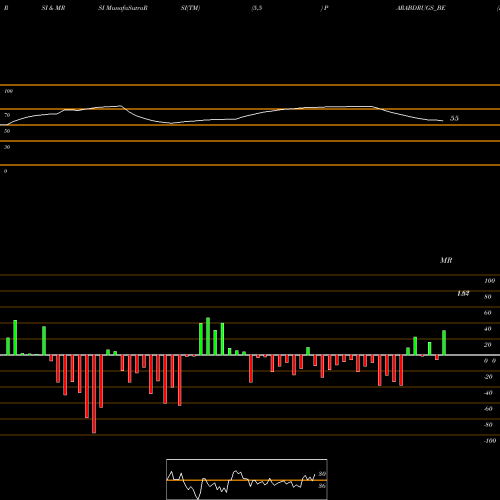Viewport: 500px width, 500px height.
Task: Click the '-40' label on the MR axis
Action: pos(488,393)
